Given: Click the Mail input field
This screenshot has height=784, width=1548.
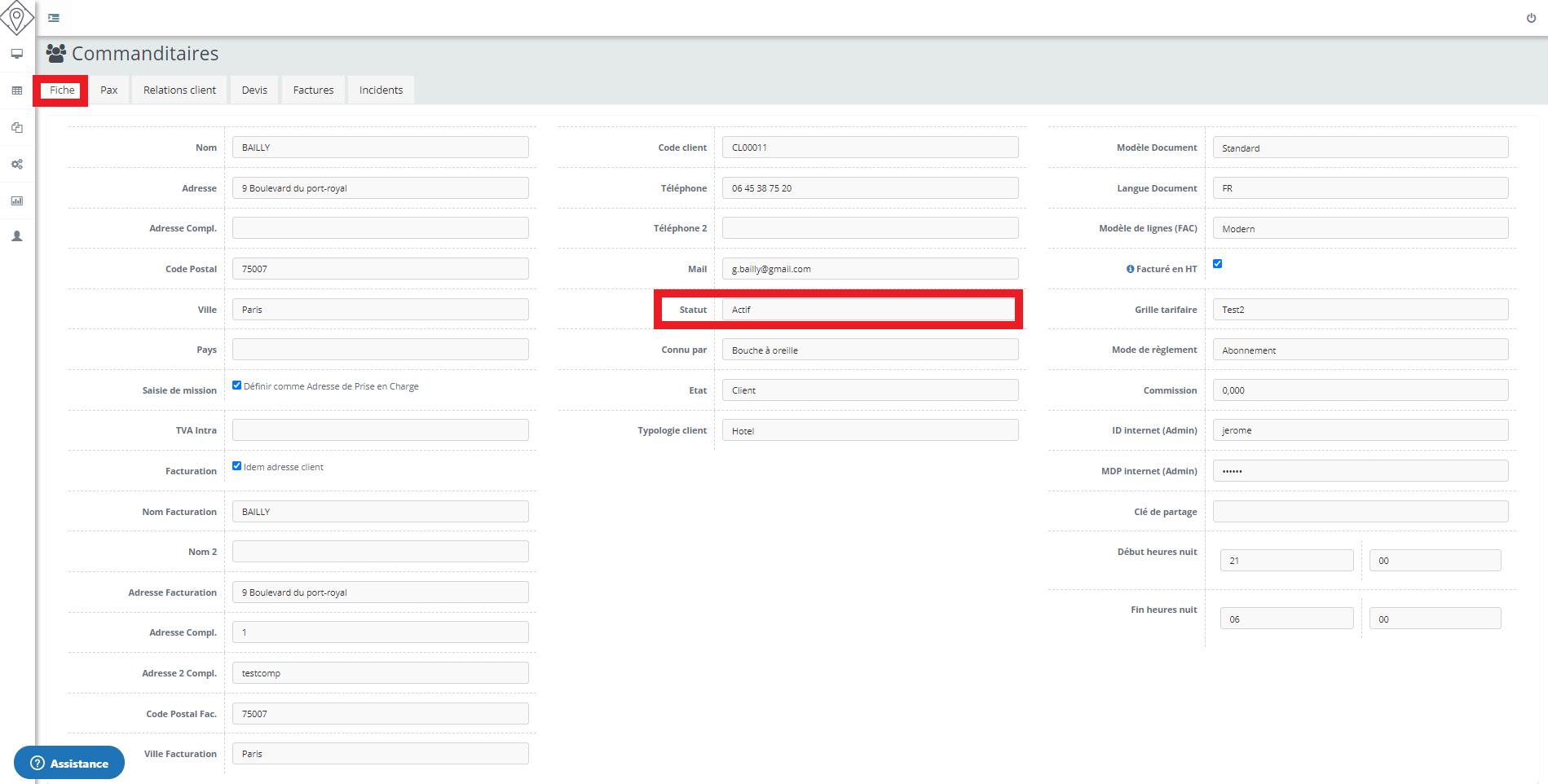Looking at the screenshot, I should click(869, 269).
